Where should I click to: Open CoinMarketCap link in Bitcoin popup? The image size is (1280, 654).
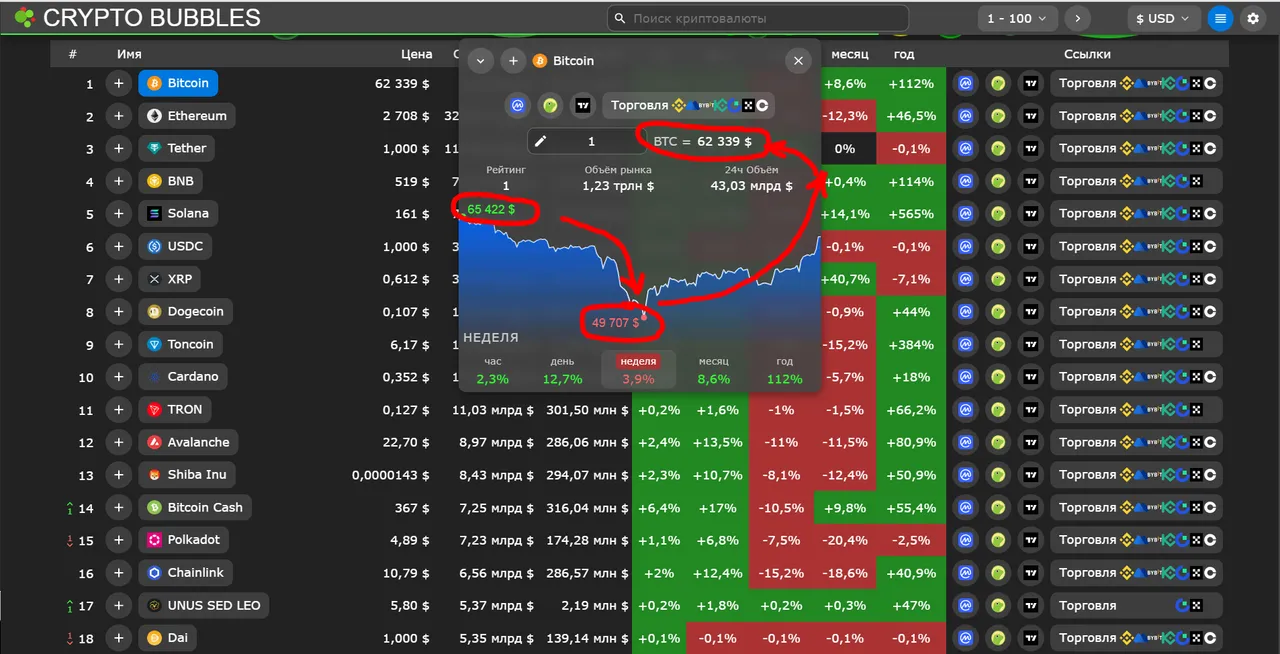point(518,105)
